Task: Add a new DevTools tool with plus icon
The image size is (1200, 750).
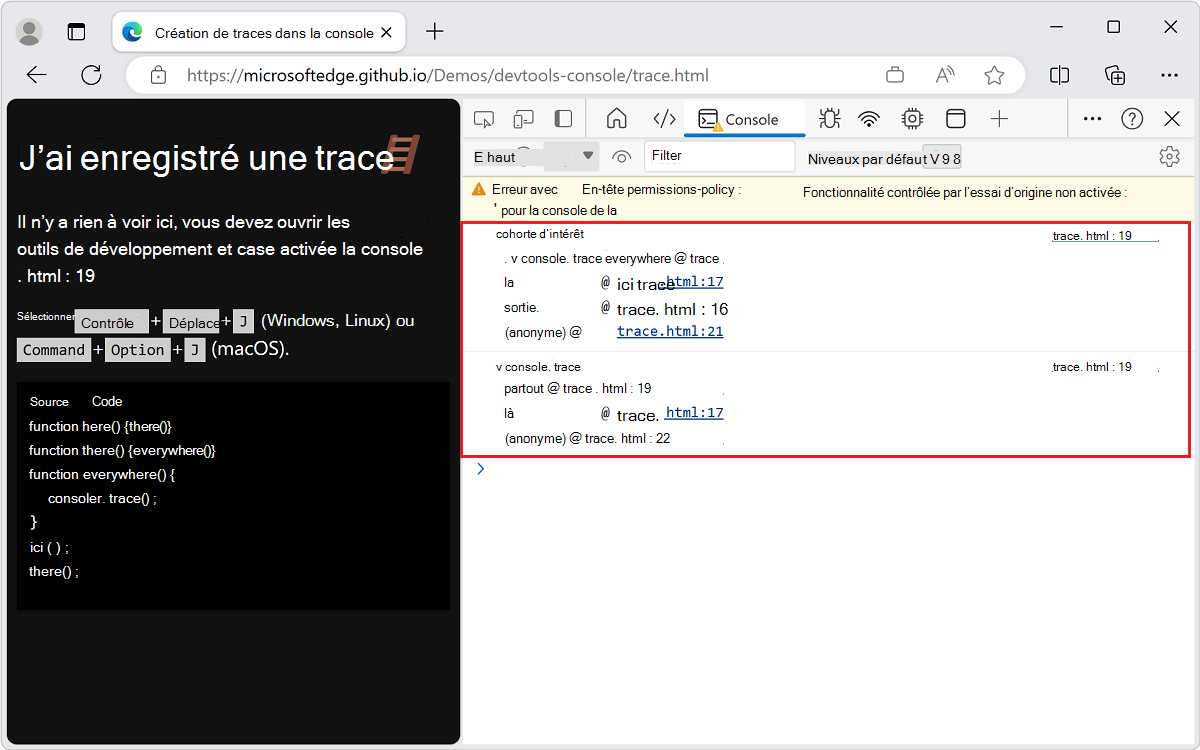Action: click(x=999, y=118)
